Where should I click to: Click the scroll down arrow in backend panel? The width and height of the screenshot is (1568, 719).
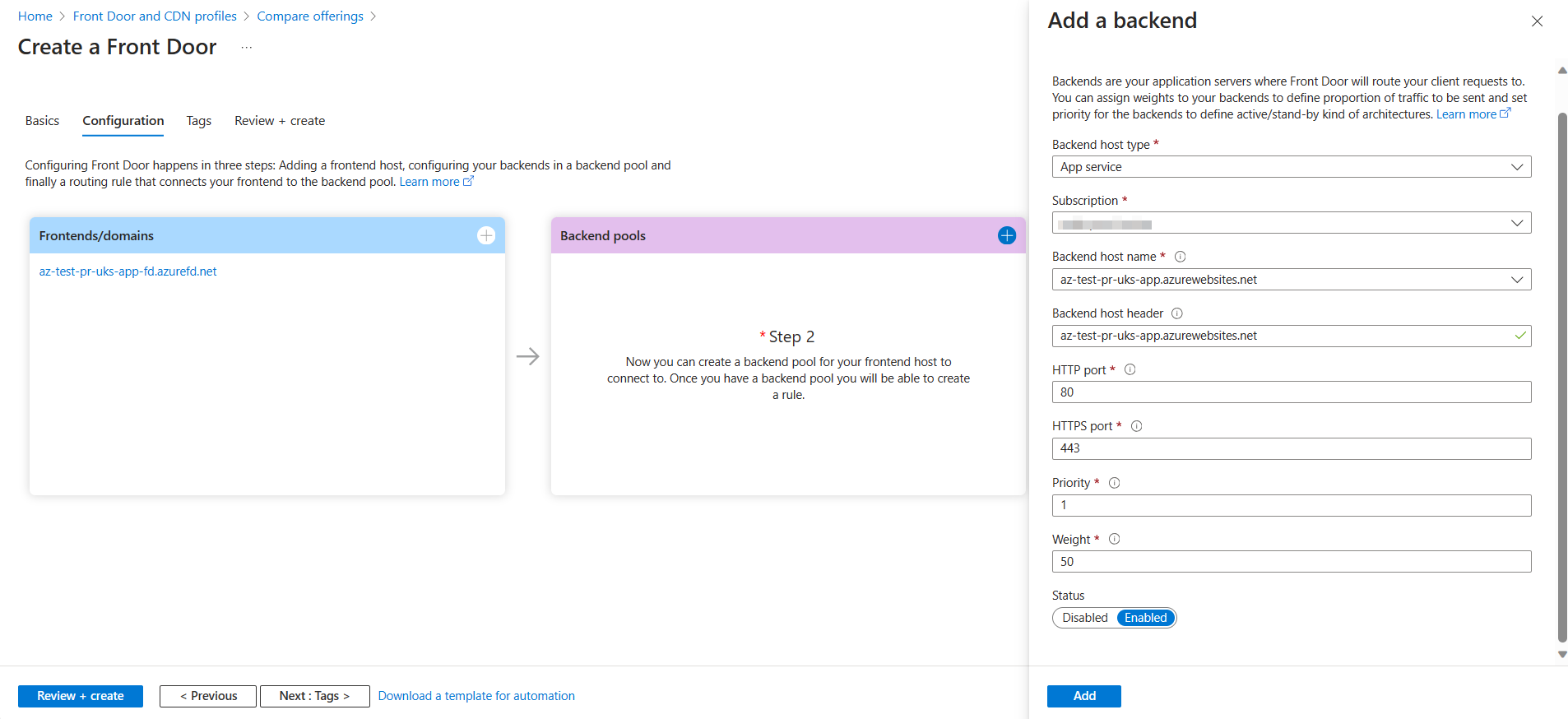(1562, 655)
